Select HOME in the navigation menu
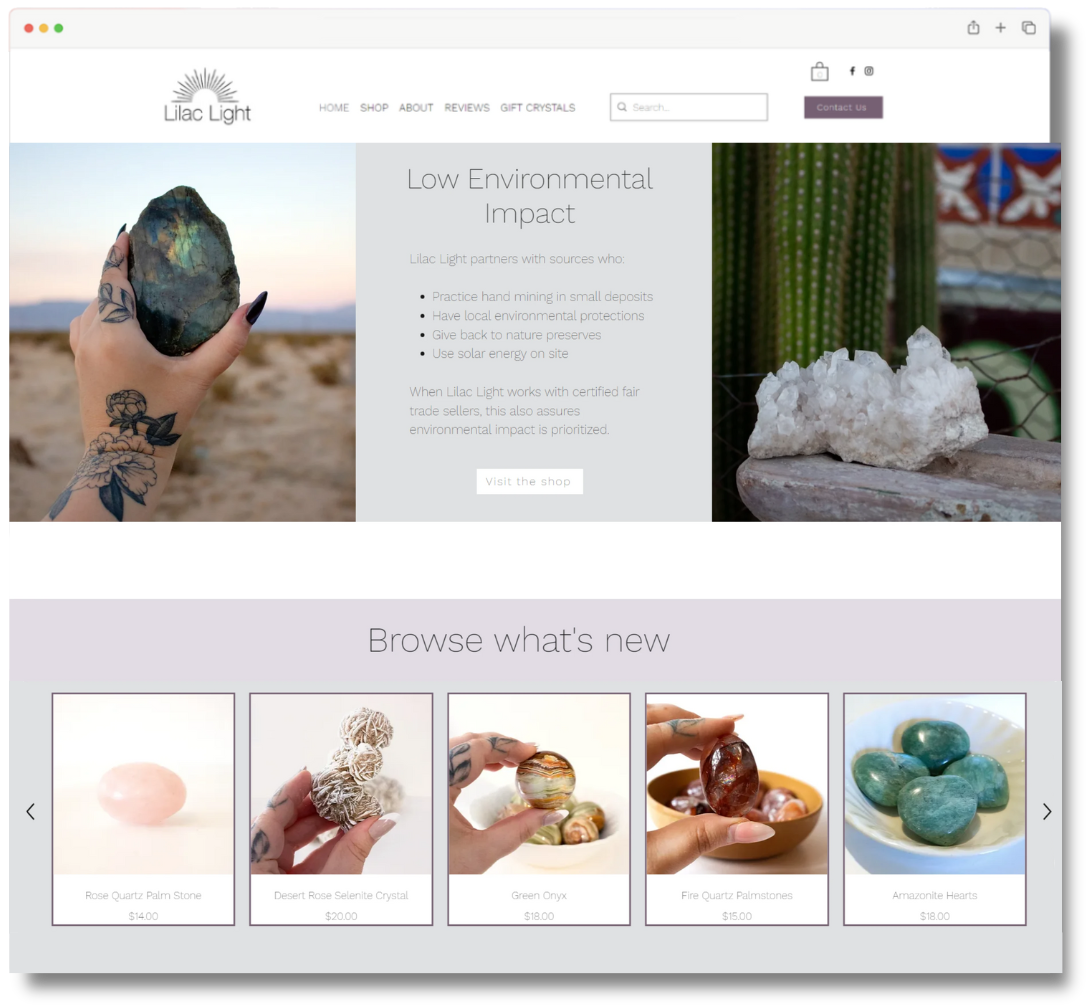The image size is (1091, 1006). [334, 108]
